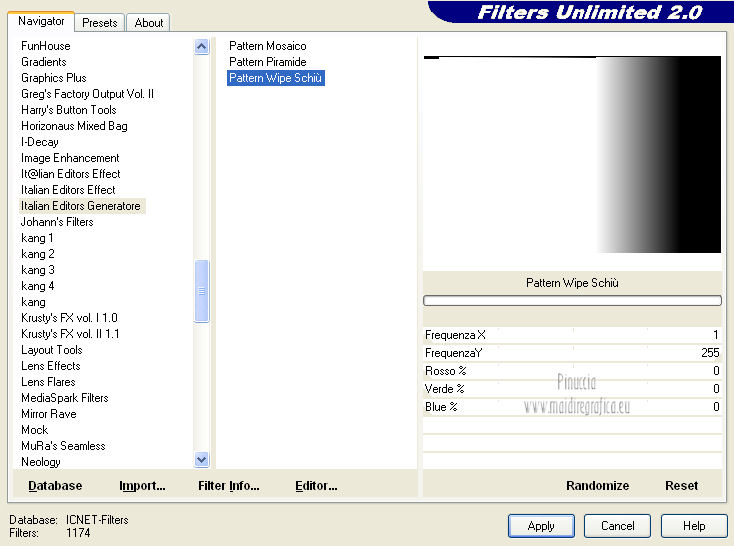Adjust the Verde % slider

(x=572, y=389)
